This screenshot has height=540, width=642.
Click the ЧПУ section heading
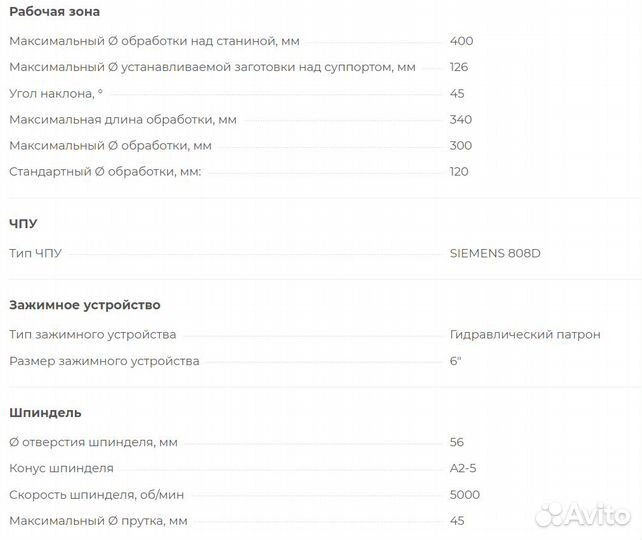tap(23, 223)
